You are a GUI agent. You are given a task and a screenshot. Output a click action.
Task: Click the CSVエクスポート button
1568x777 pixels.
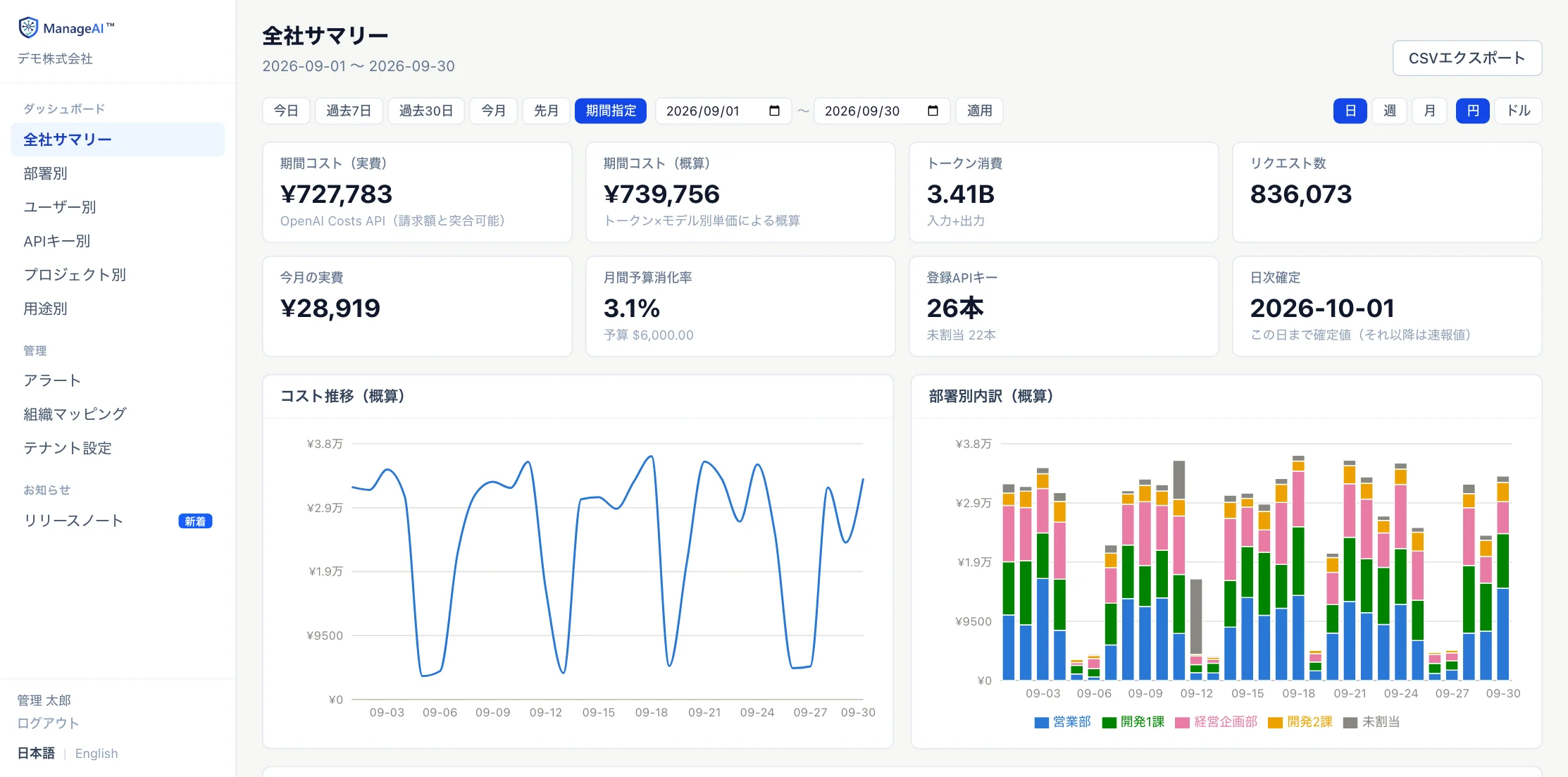pos(1467,58)
